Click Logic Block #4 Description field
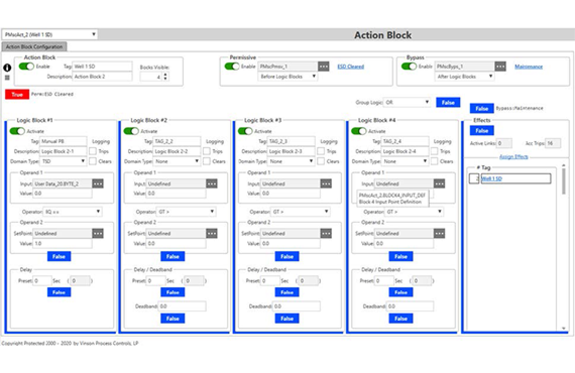The height and width of the screenshot is (373, 575). [404, 151]
